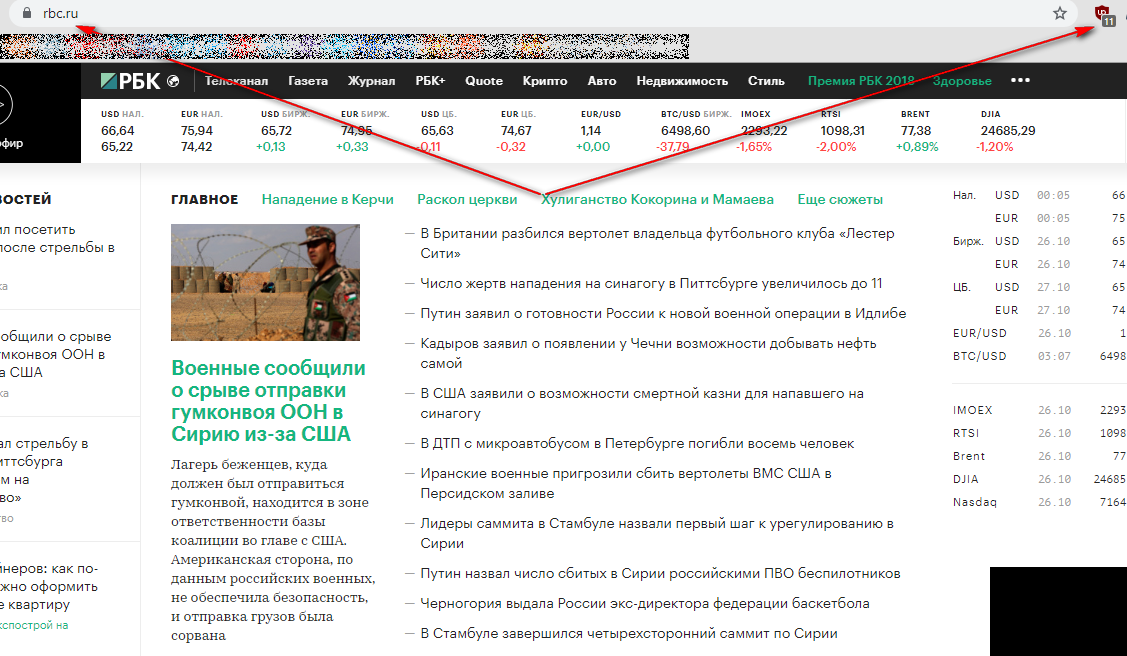The height and width of the screenshot is (656, 1127).
Task: Open the globe icon next to РБК logo
Action: (x=173, y=81)
